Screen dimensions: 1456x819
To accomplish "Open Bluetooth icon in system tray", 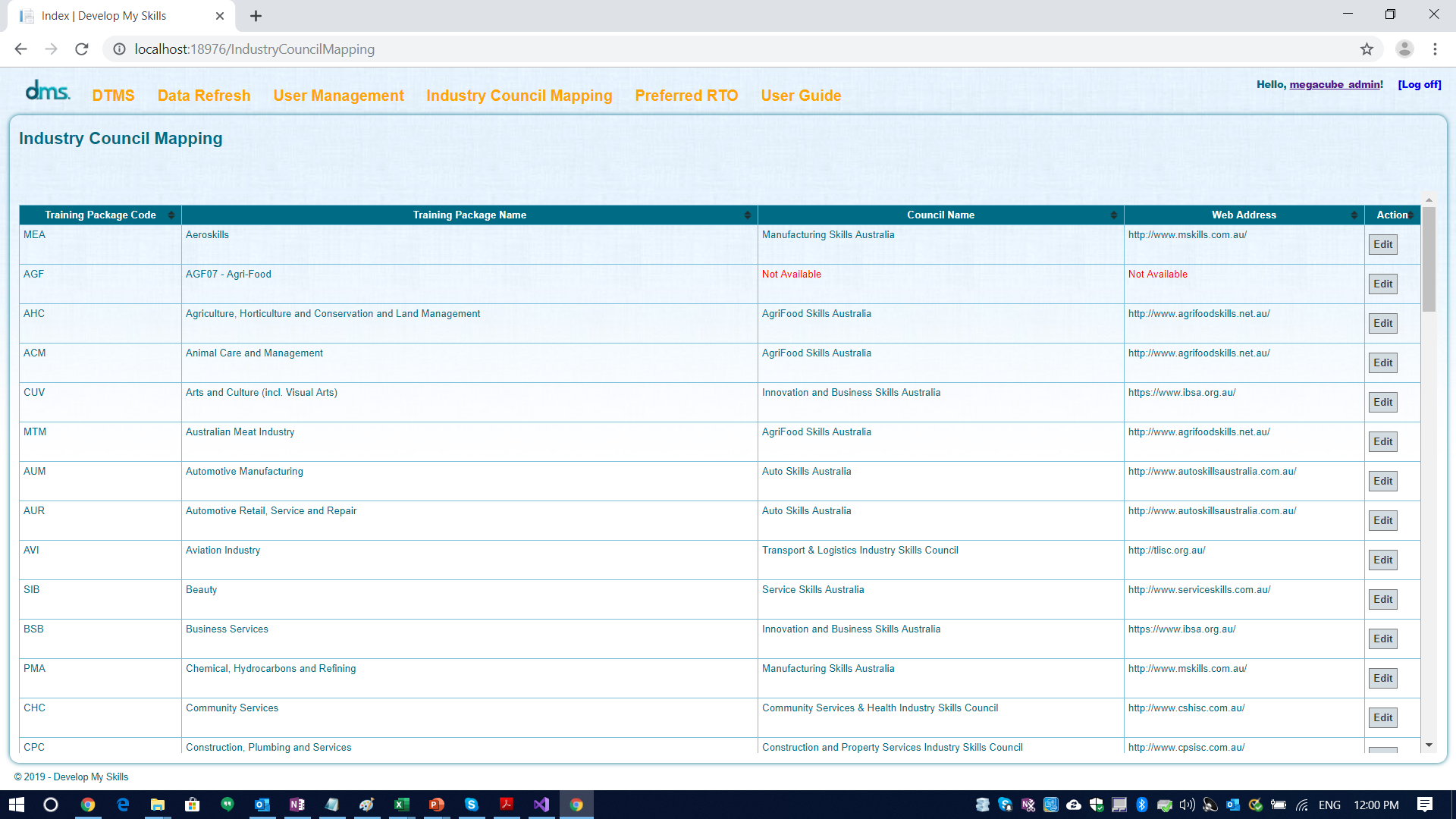I will (1142, 805).
